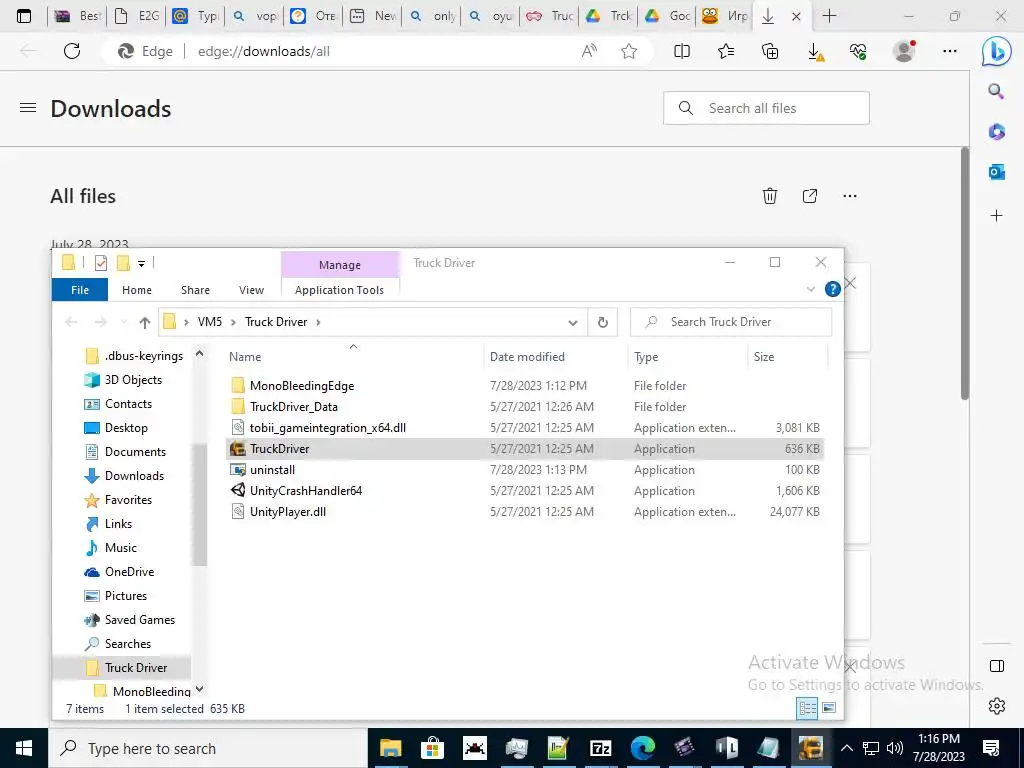
Task: Open a new Edge tab
Action: pos(829,16)
